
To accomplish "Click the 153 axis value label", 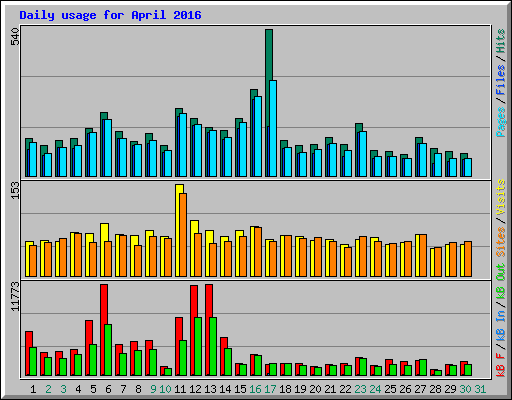I will (x=15, y=191).
